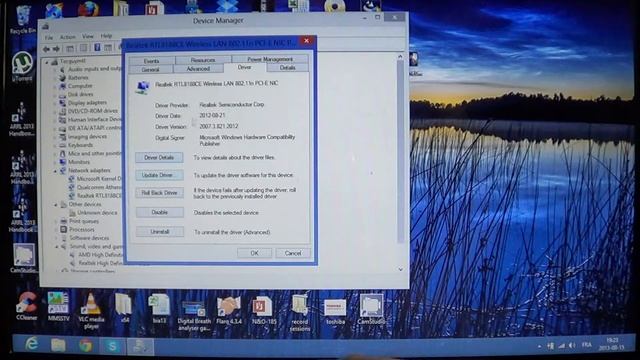Open MMSSTV desktop shortcut

pos(58,305)
